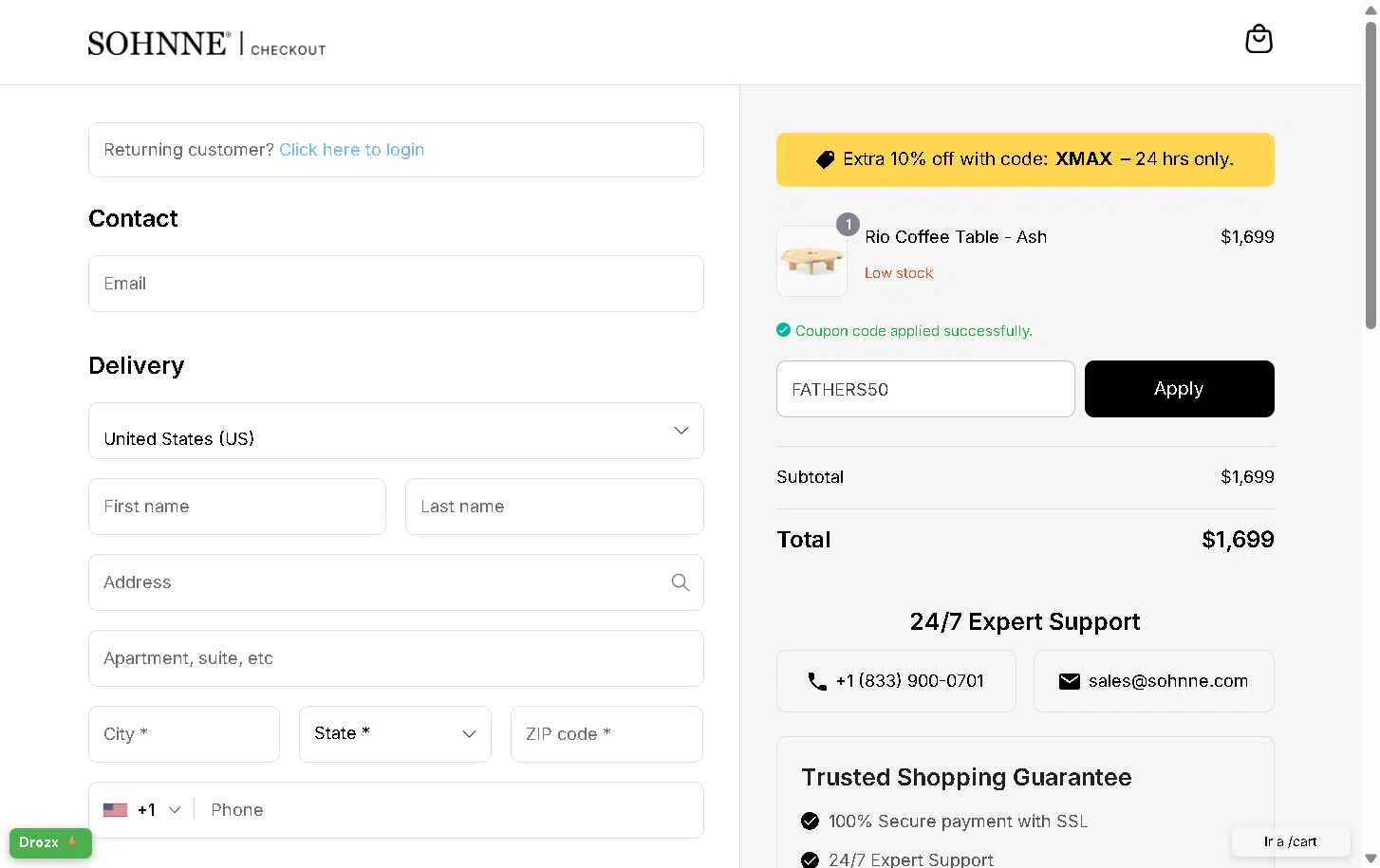Viewport: 1380px width, 868px height.
Task: Open the shopping bag cart icon
Action: click(x=1259, y=39)
